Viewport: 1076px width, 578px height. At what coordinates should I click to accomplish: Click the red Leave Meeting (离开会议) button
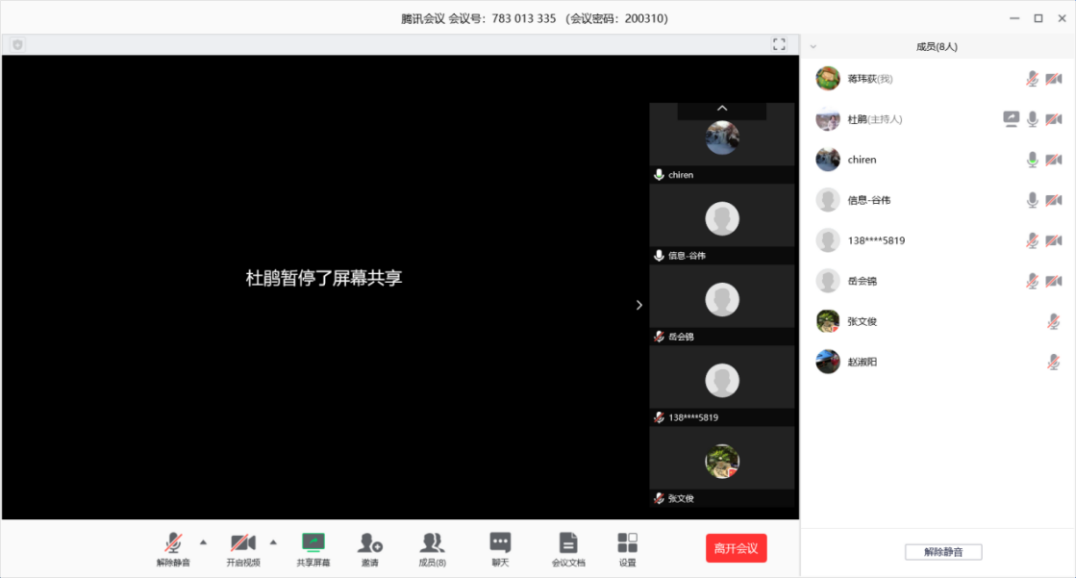736,548
